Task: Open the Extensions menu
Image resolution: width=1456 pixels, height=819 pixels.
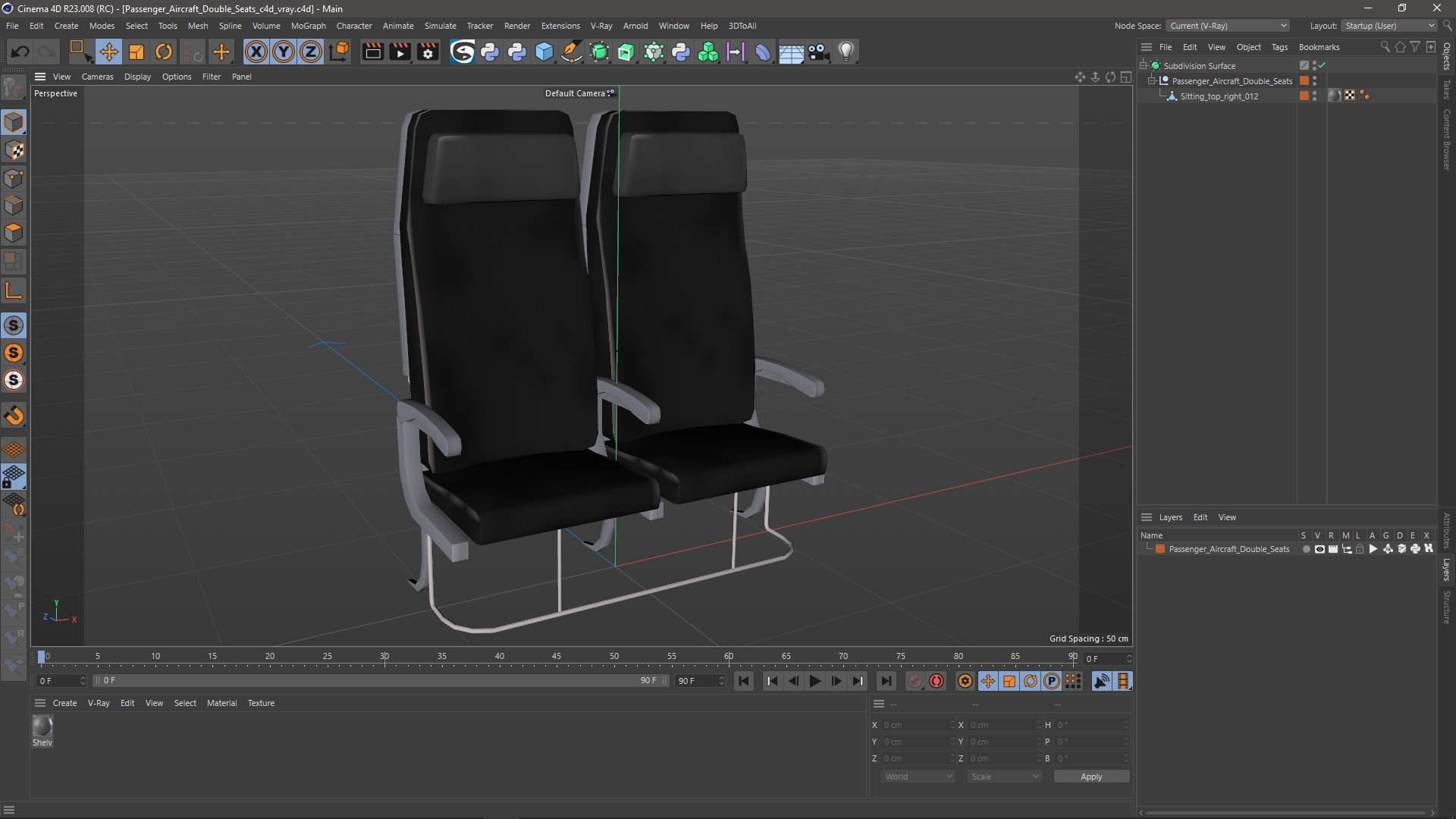Action: (560, 26)
